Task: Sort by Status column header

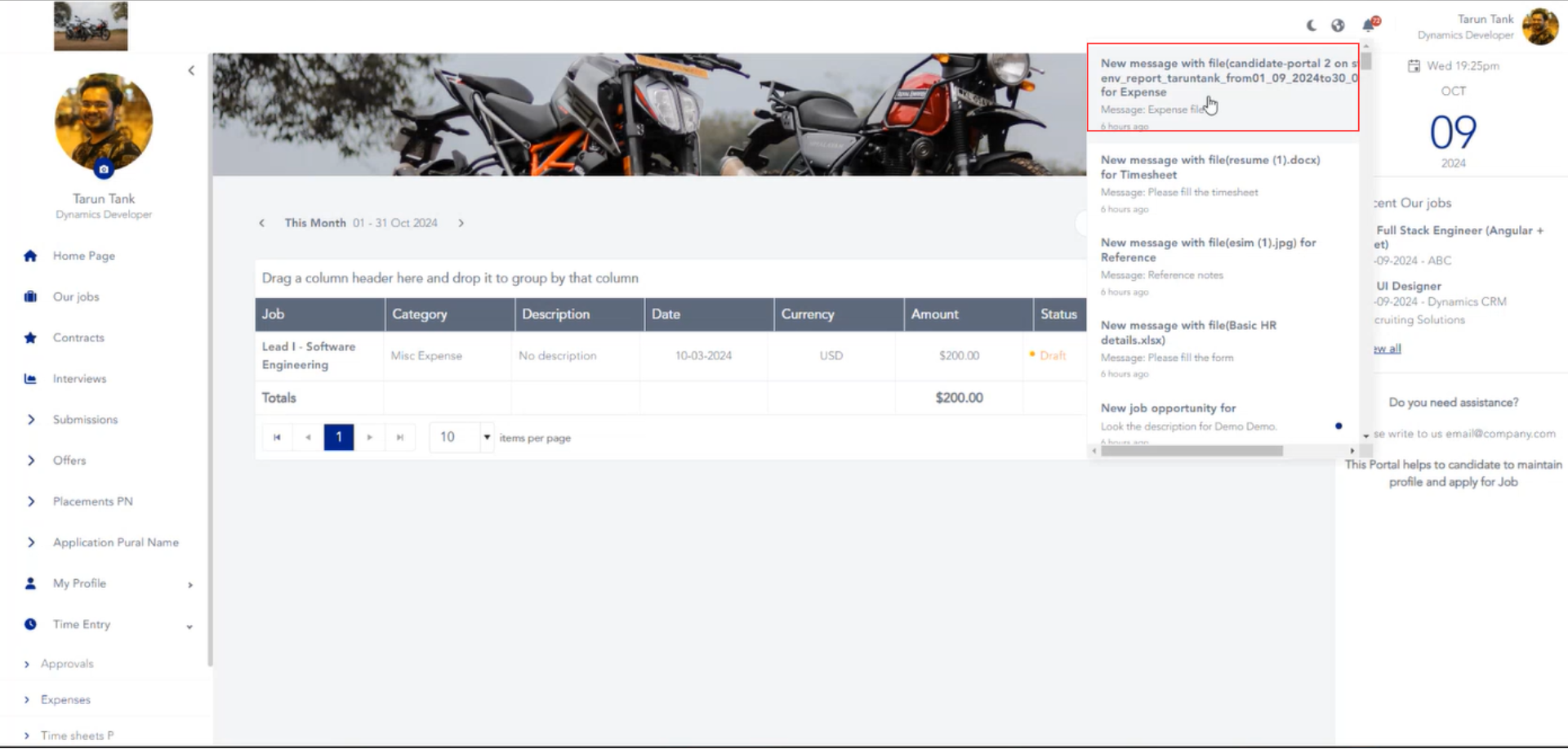Action: 1060,314
